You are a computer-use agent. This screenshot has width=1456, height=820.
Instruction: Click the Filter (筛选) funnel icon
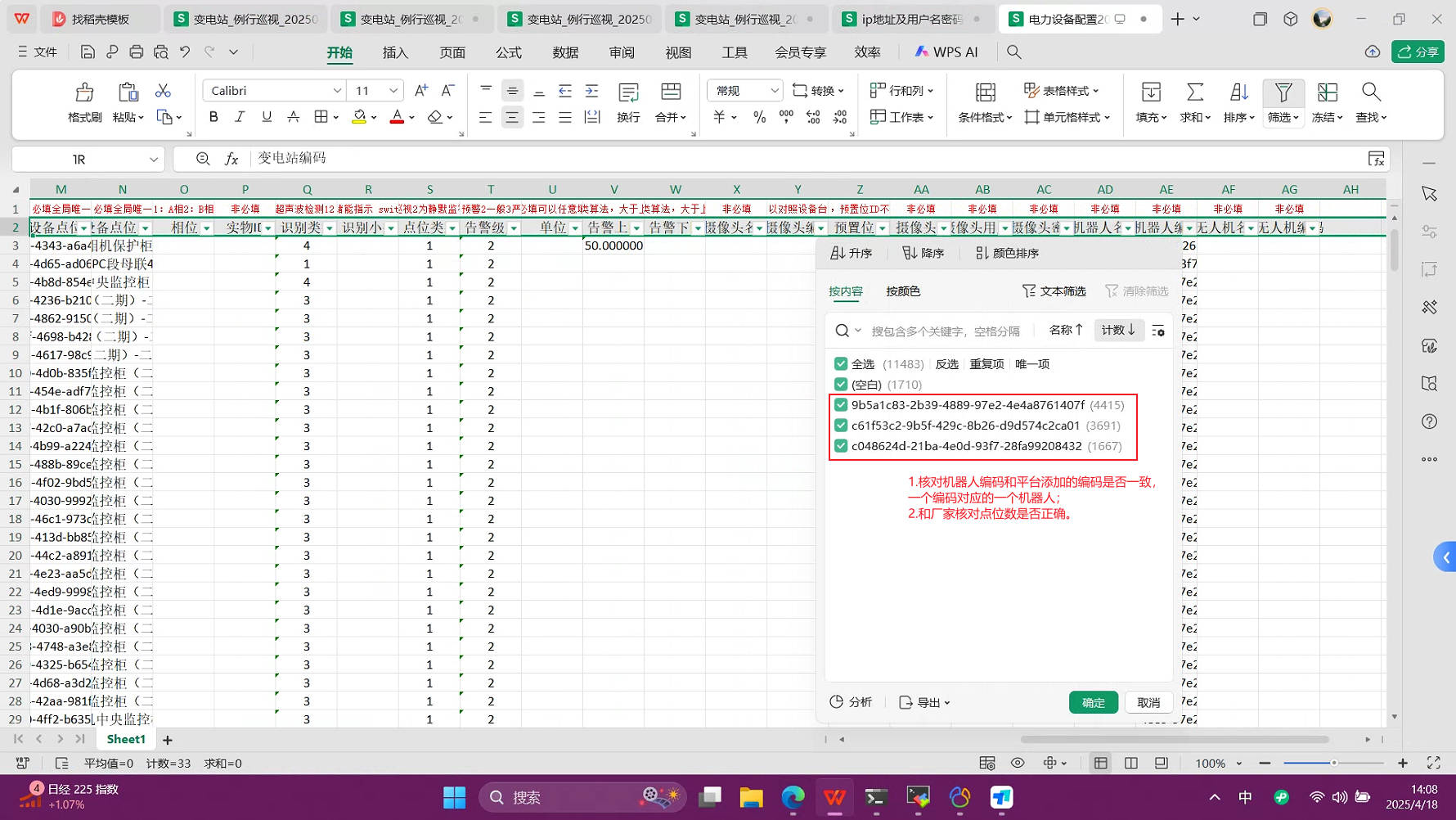pos(1283,92)
